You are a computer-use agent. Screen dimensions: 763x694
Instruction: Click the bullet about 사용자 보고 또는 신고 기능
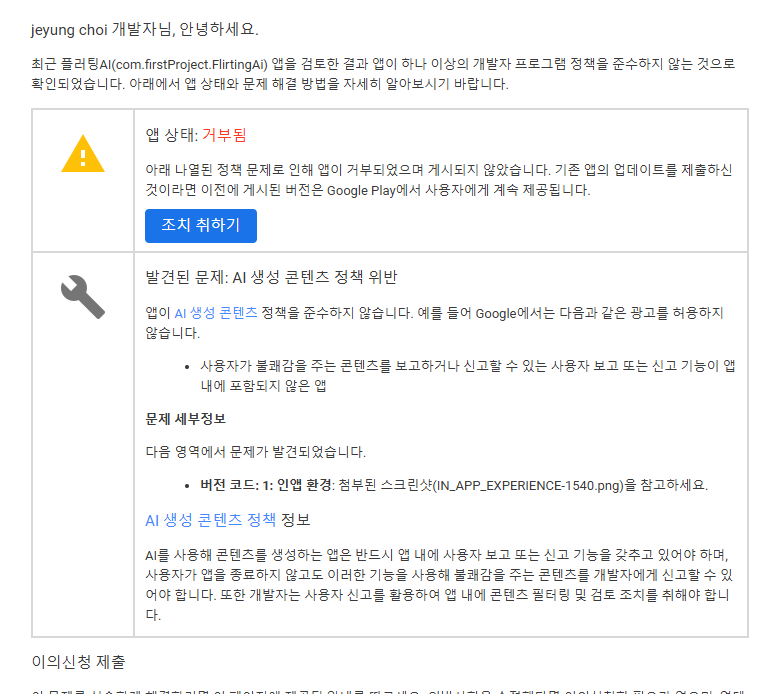click(468, 376)
